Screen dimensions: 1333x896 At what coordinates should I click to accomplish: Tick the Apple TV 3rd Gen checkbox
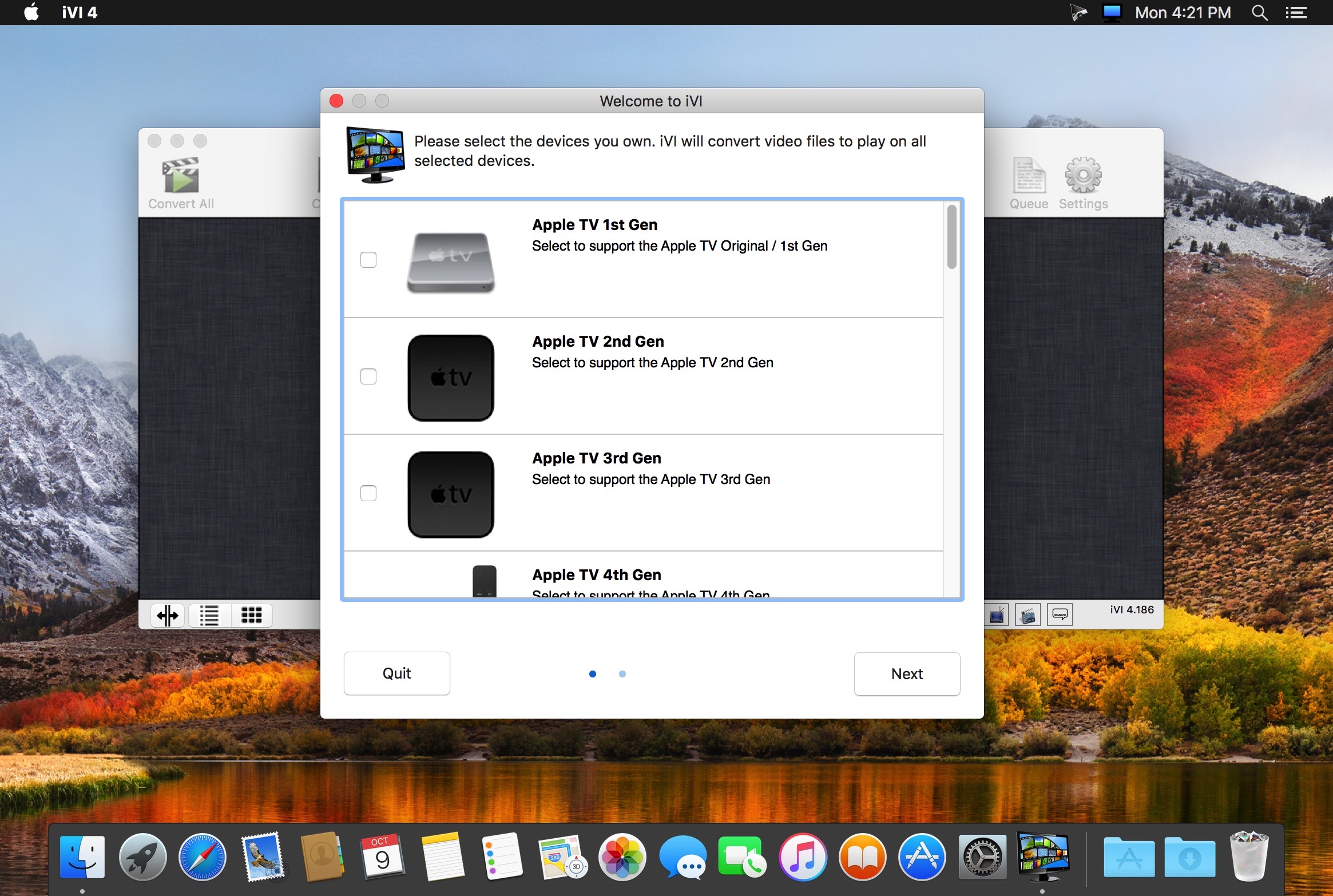[x=368, y=493]
